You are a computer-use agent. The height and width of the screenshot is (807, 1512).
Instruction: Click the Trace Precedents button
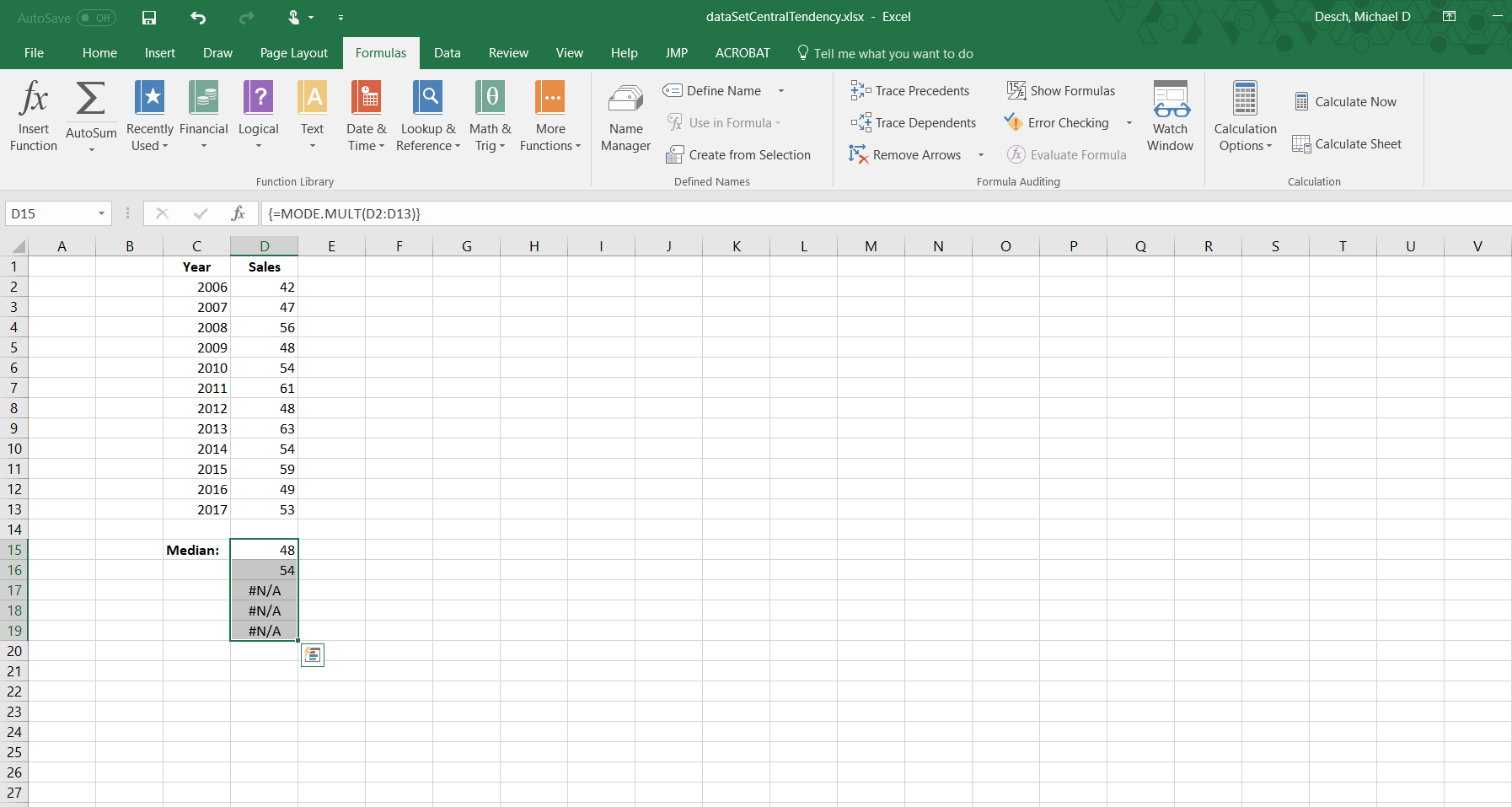(910, 91)
